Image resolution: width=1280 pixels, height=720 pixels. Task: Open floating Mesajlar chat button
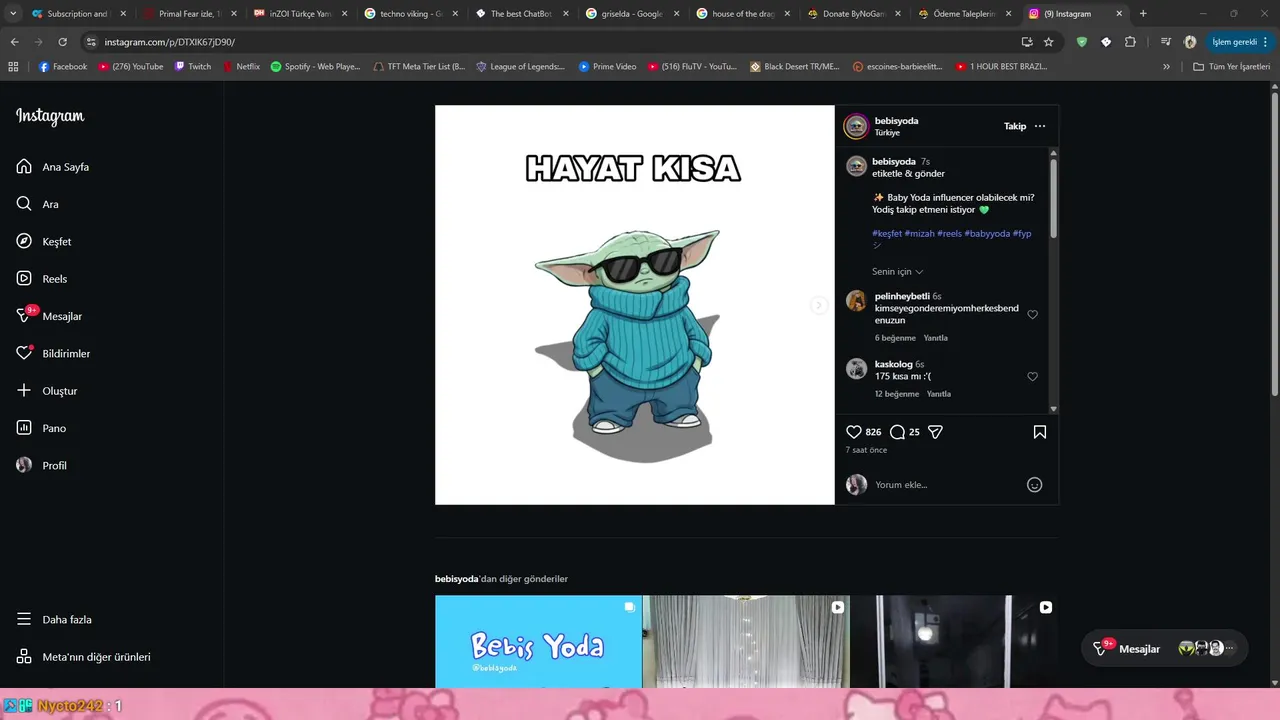point(1165,648)
